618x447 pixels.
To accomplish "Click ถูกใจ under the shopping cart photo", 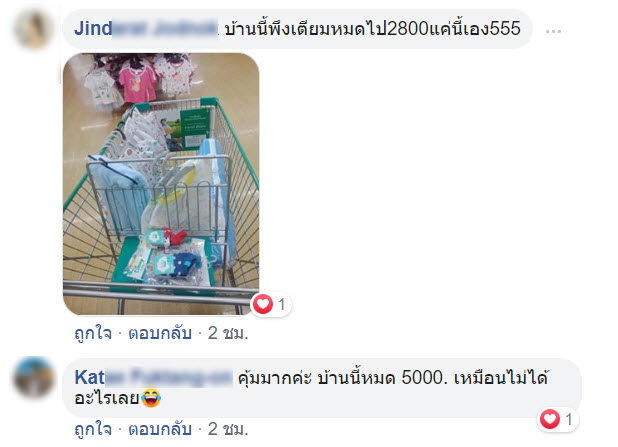I will [93, 333].
